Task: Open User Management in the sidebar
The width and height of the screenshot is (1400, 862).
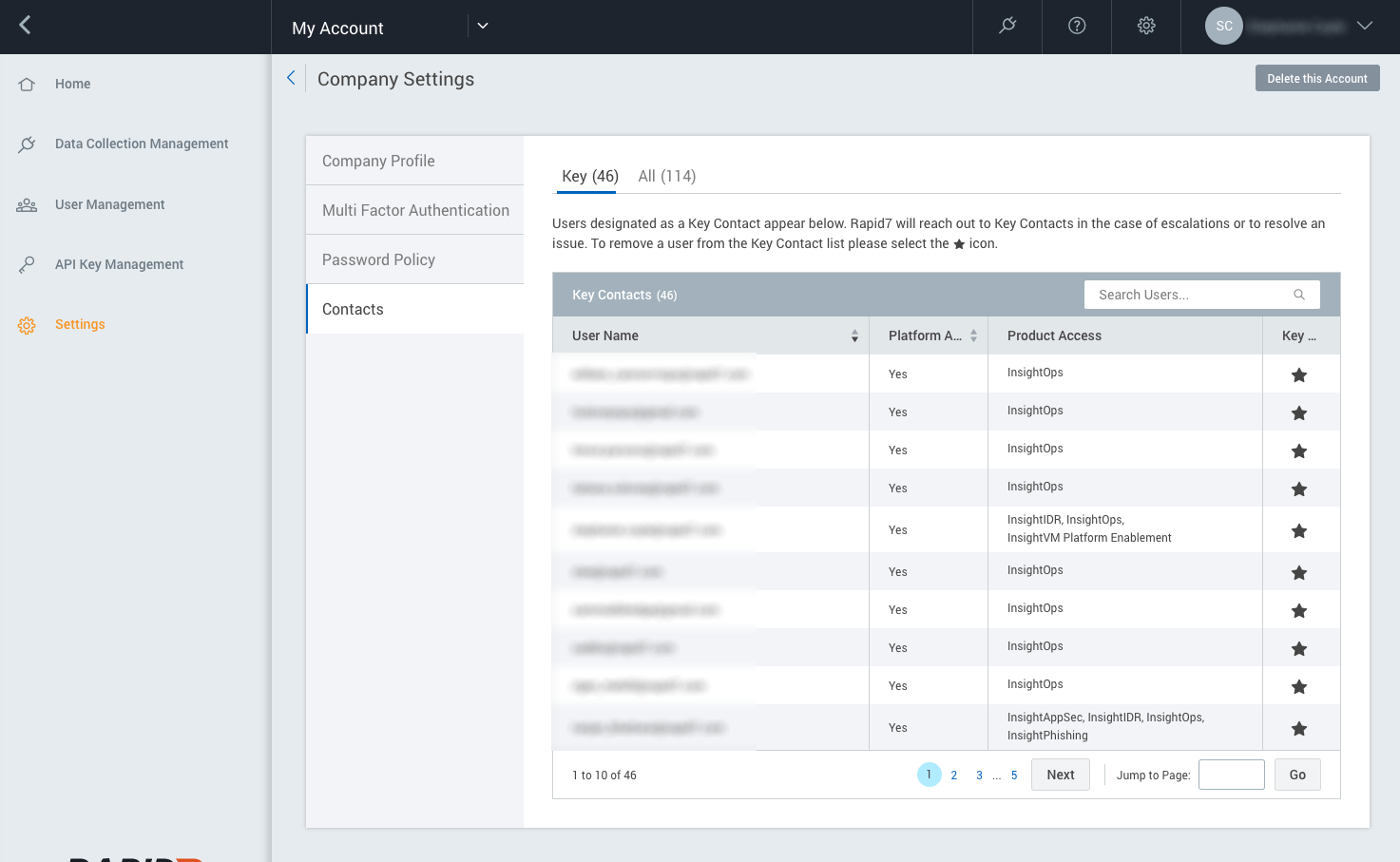Action: point(109,204)
